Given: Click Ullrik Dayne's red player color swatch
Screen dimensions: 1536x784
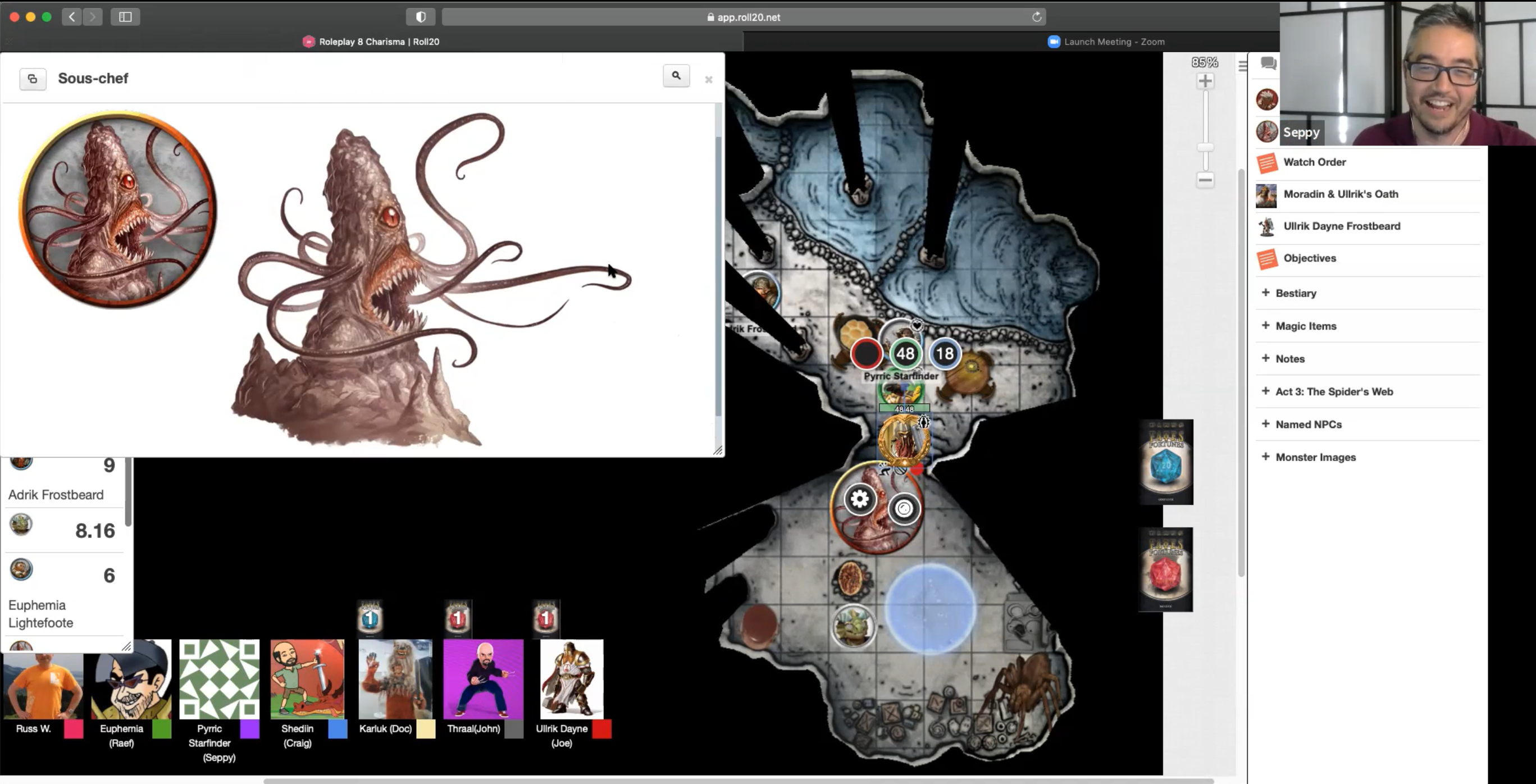Looking at the screenshot, I should 601,729.
